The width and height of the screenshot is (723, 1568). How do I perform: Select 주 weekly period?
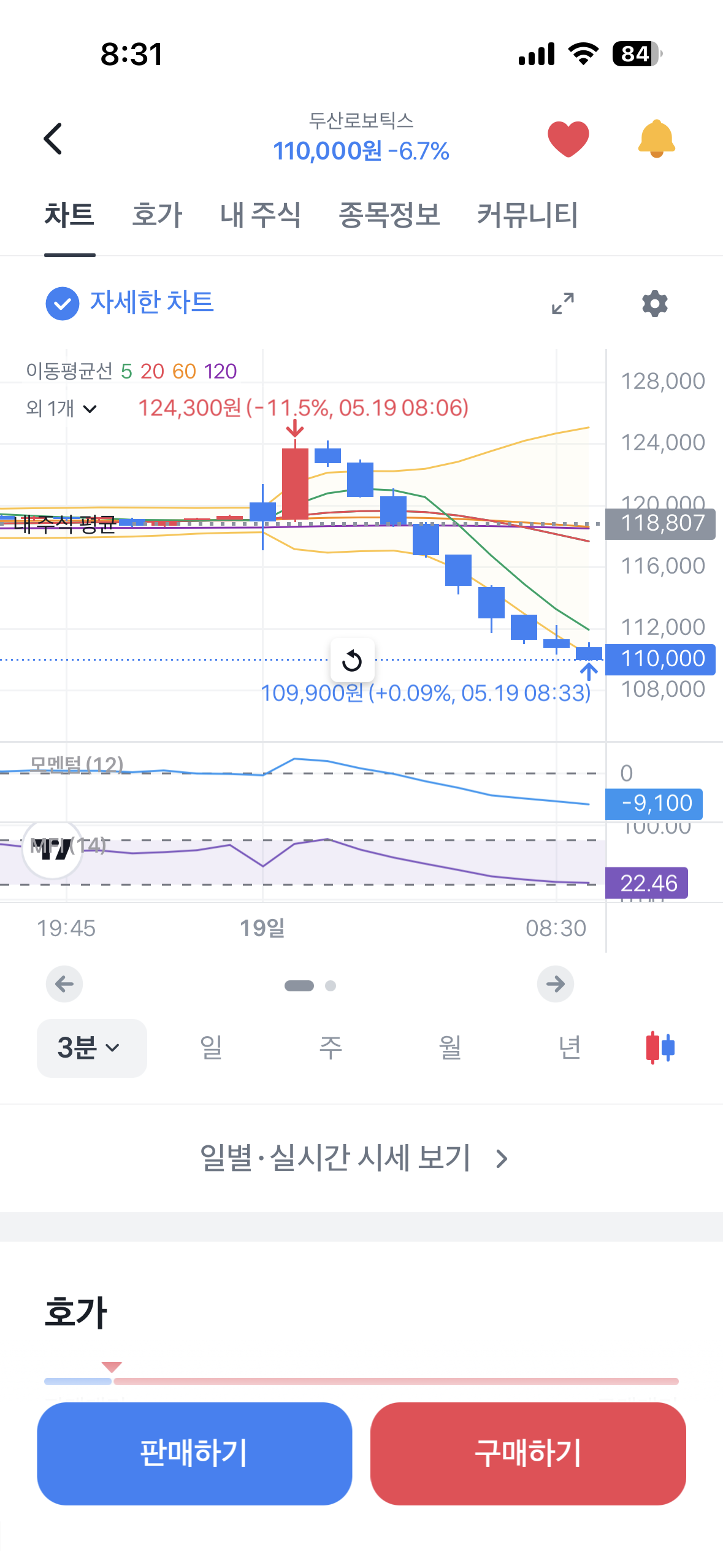tap(331, 1047)
